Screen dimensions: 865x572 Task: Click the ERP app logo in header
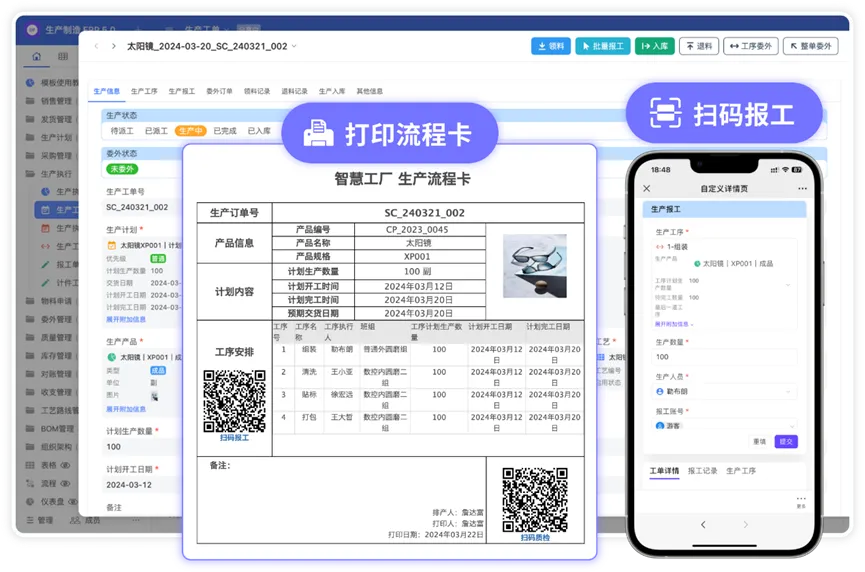(x=32, y=29)
